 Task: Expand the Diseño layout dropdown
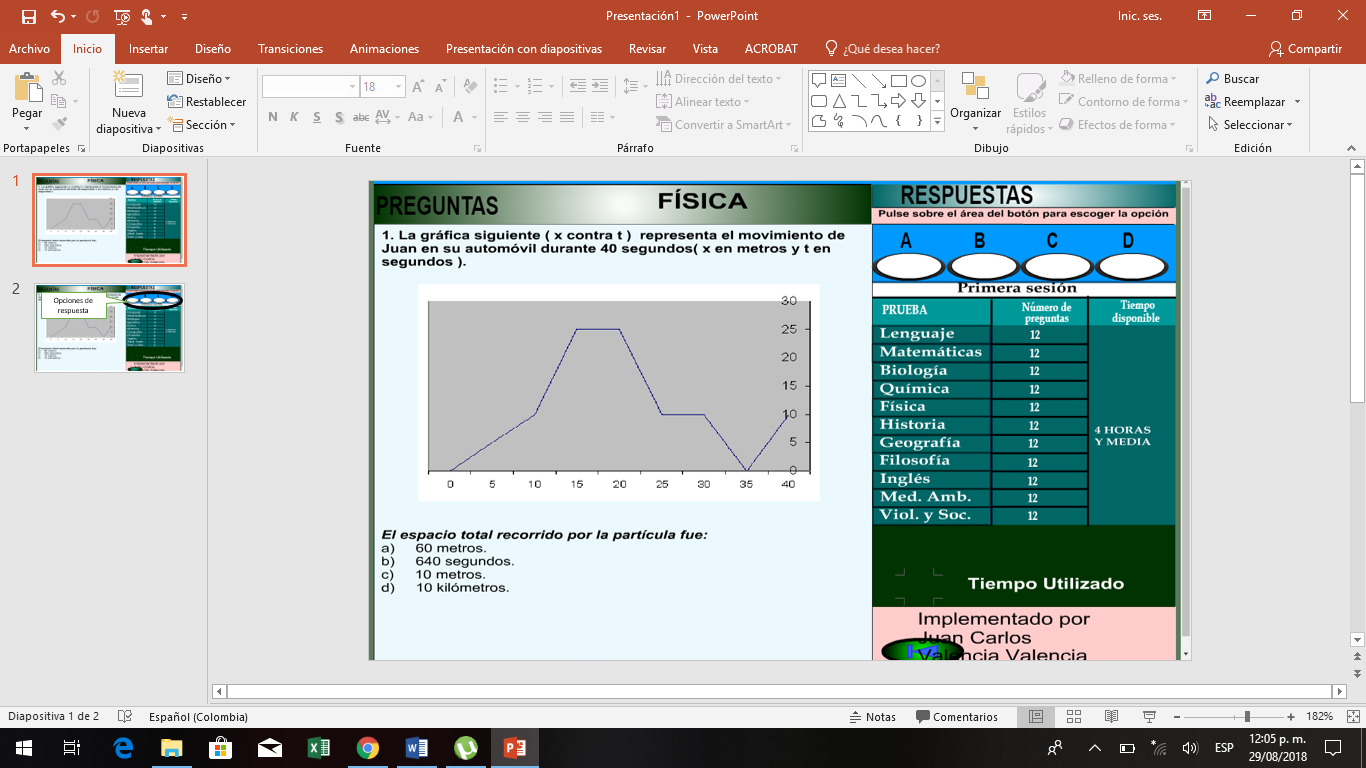click(x=200, y=79)
